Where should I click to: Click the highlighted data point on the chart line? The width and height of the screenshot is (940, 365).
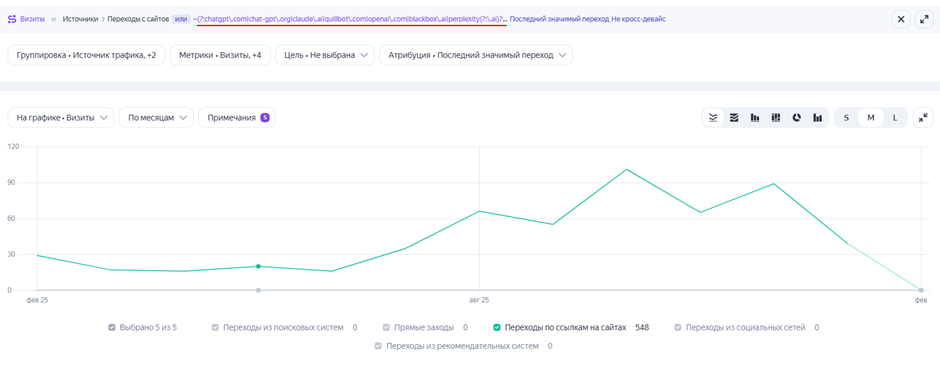coord(258,266)
